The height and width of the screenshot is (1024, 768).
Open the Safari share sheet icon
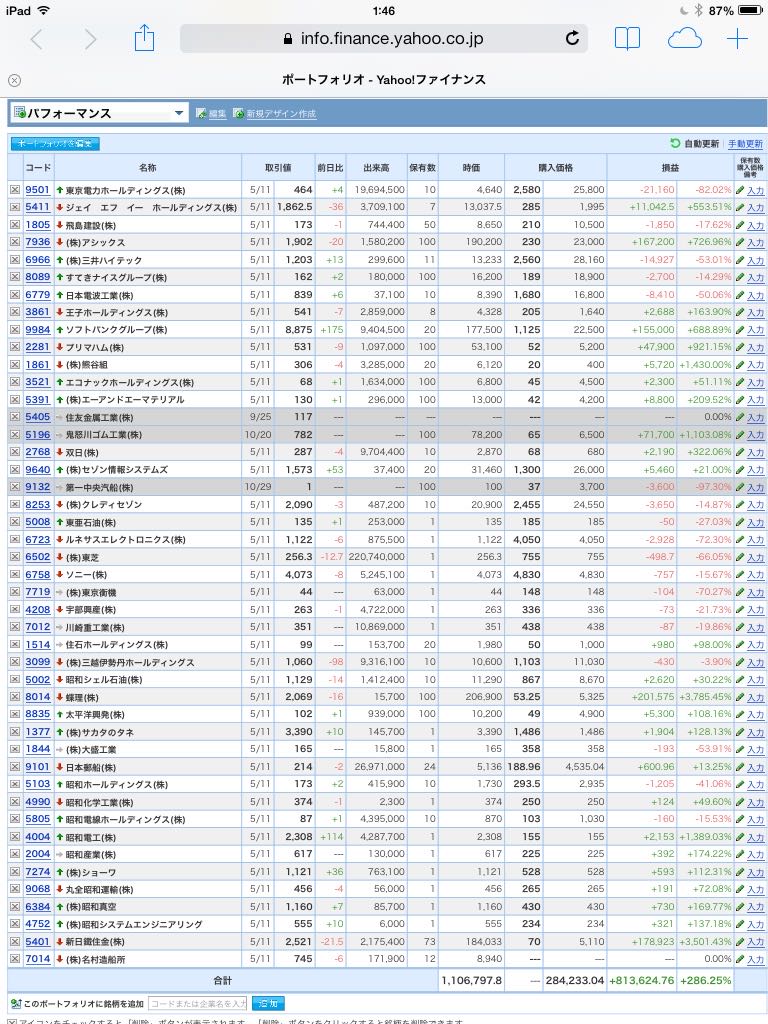[144, 38]
